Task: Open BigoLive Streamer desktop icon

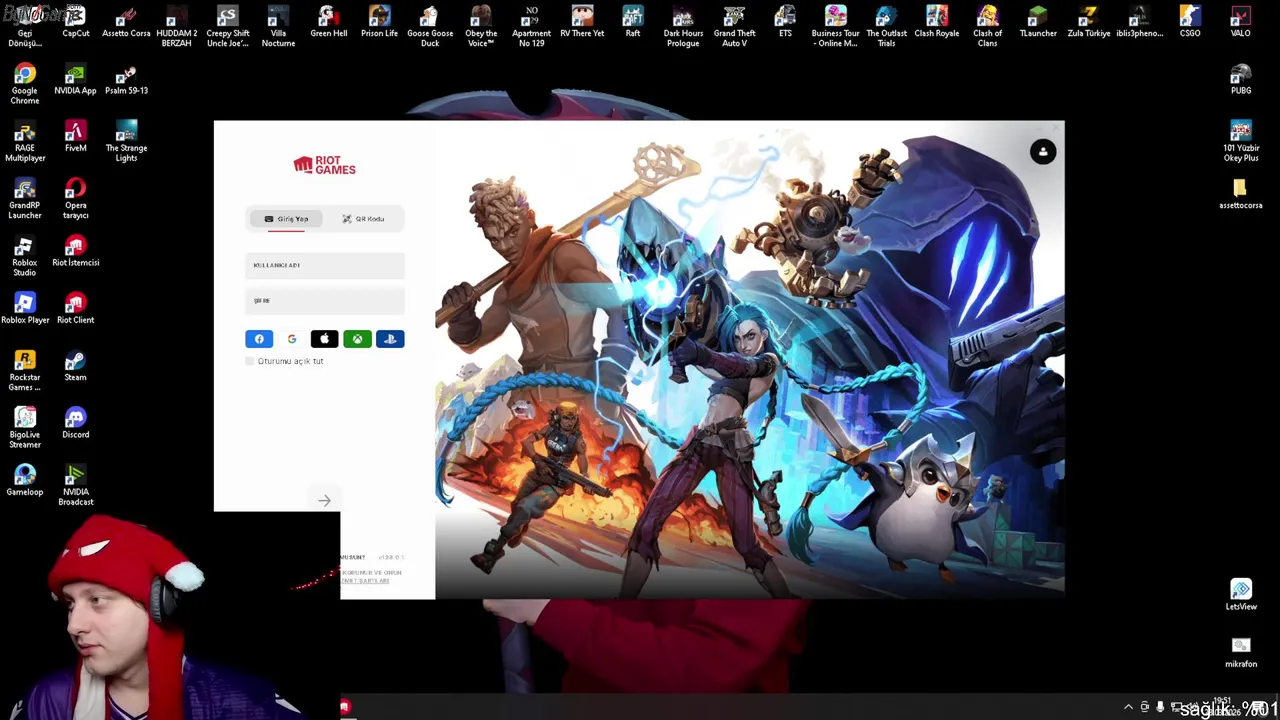Action: [x=25, y=428]
